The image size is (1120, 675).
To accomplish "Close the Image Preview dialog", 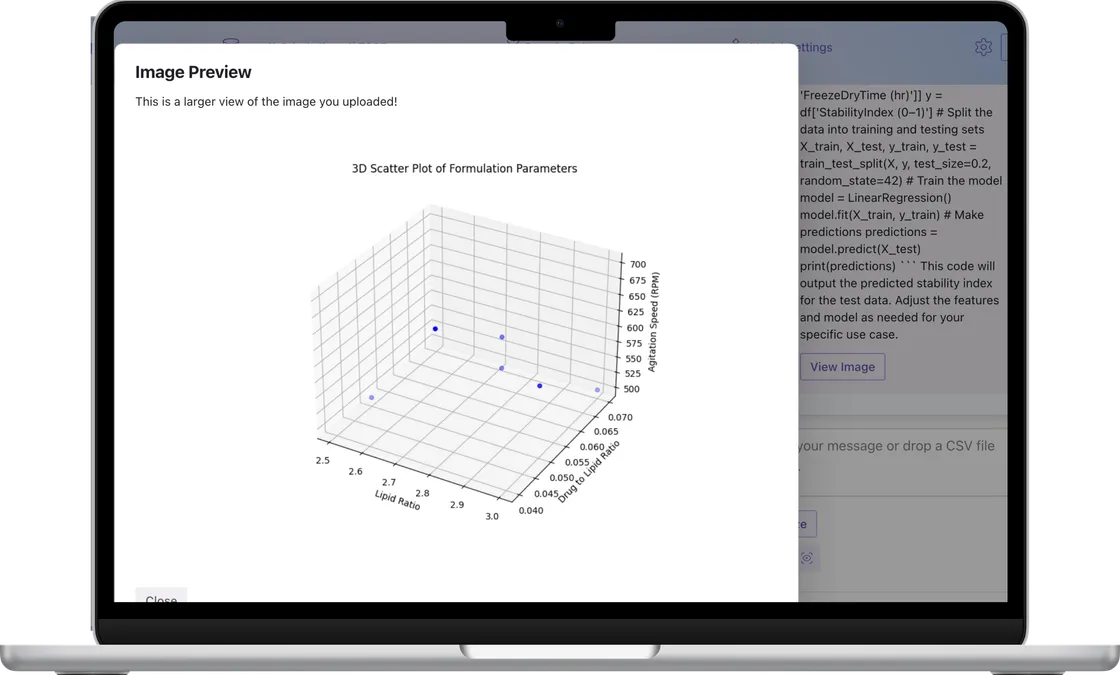I will (x=161, y=596).
